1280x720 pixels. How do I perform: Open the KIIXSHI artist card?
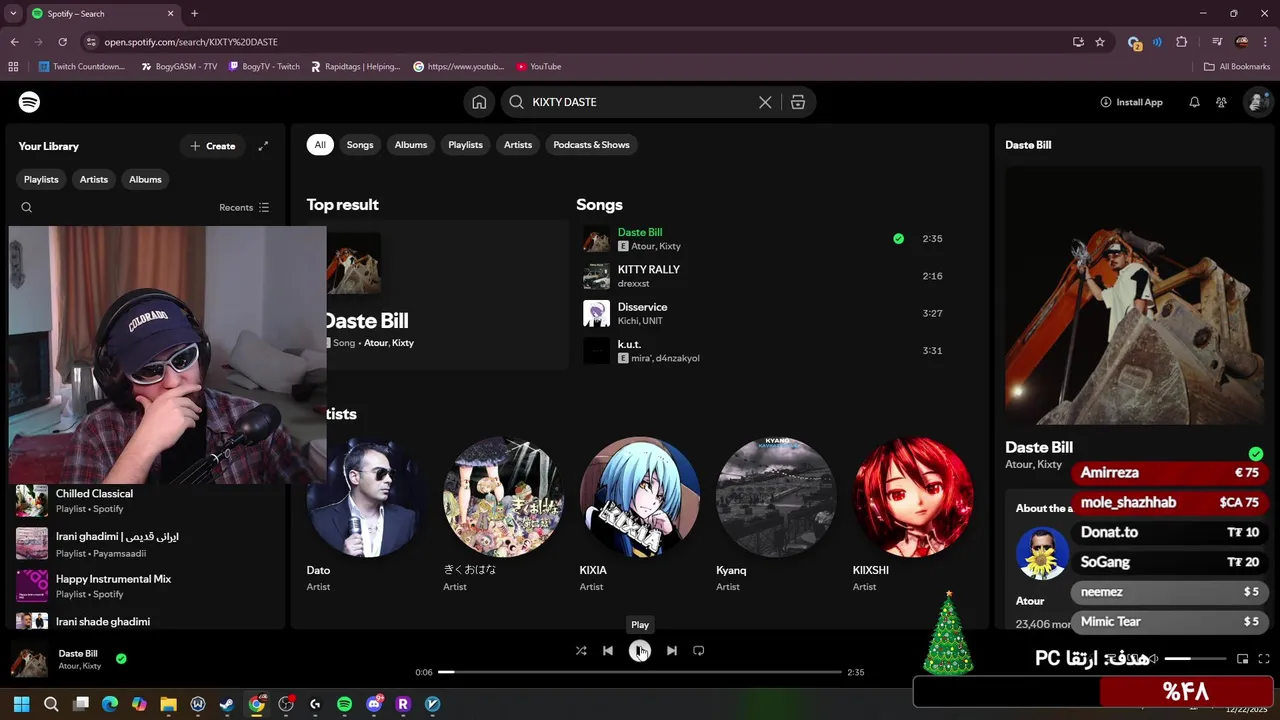(x=913, y=515)
